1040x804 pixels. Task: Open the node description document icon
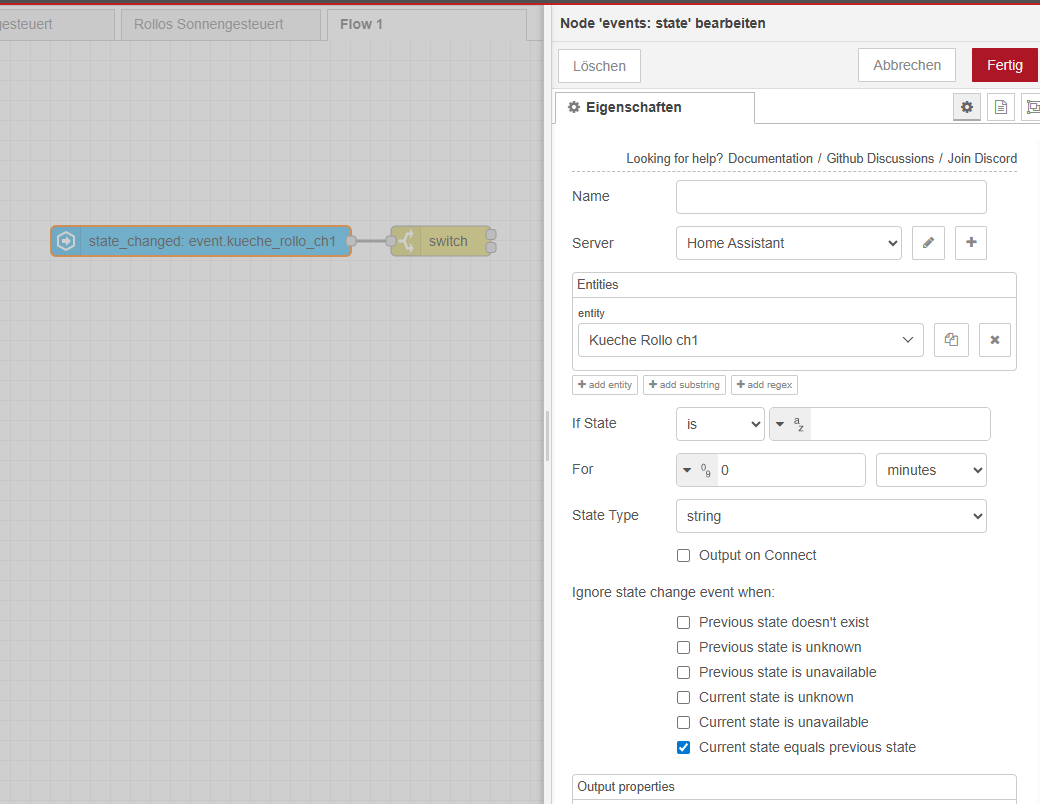(x=1001, y=107)
